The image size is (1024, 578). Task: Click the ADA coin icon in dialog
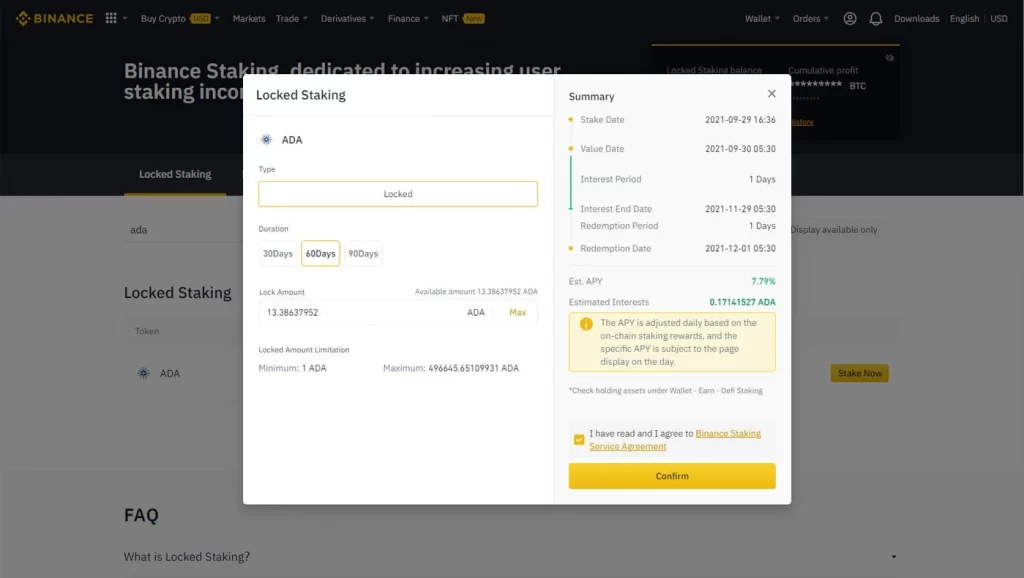point(266,139)
